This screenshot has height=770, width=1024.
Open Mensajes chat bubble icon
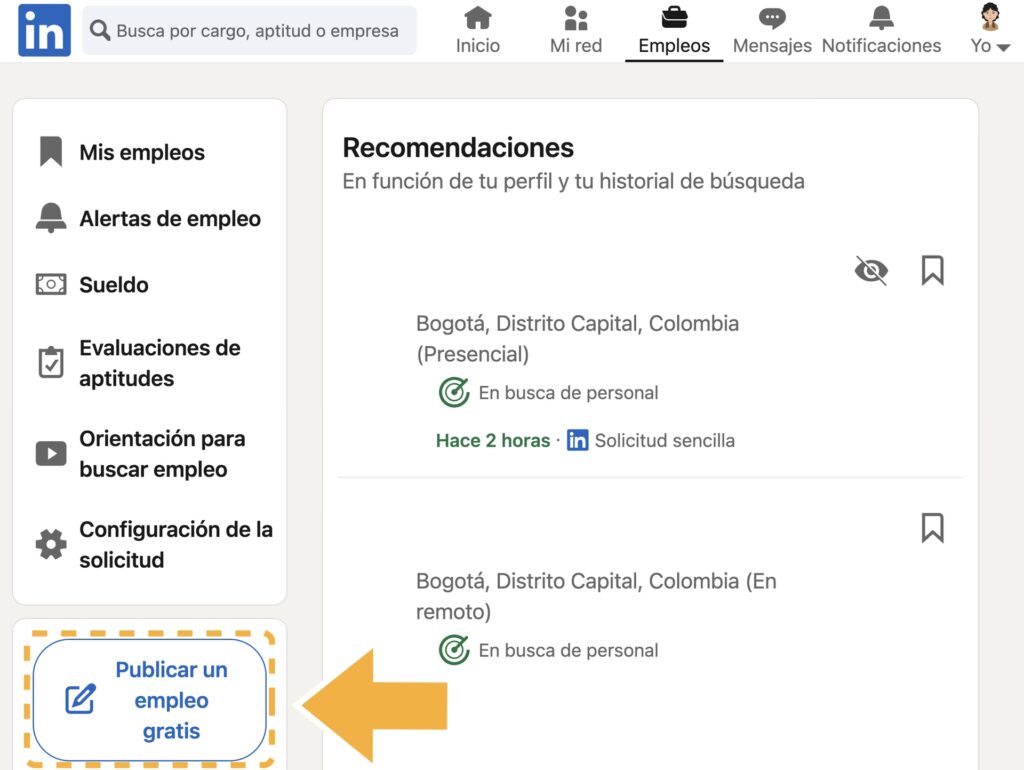coord(772,18)
